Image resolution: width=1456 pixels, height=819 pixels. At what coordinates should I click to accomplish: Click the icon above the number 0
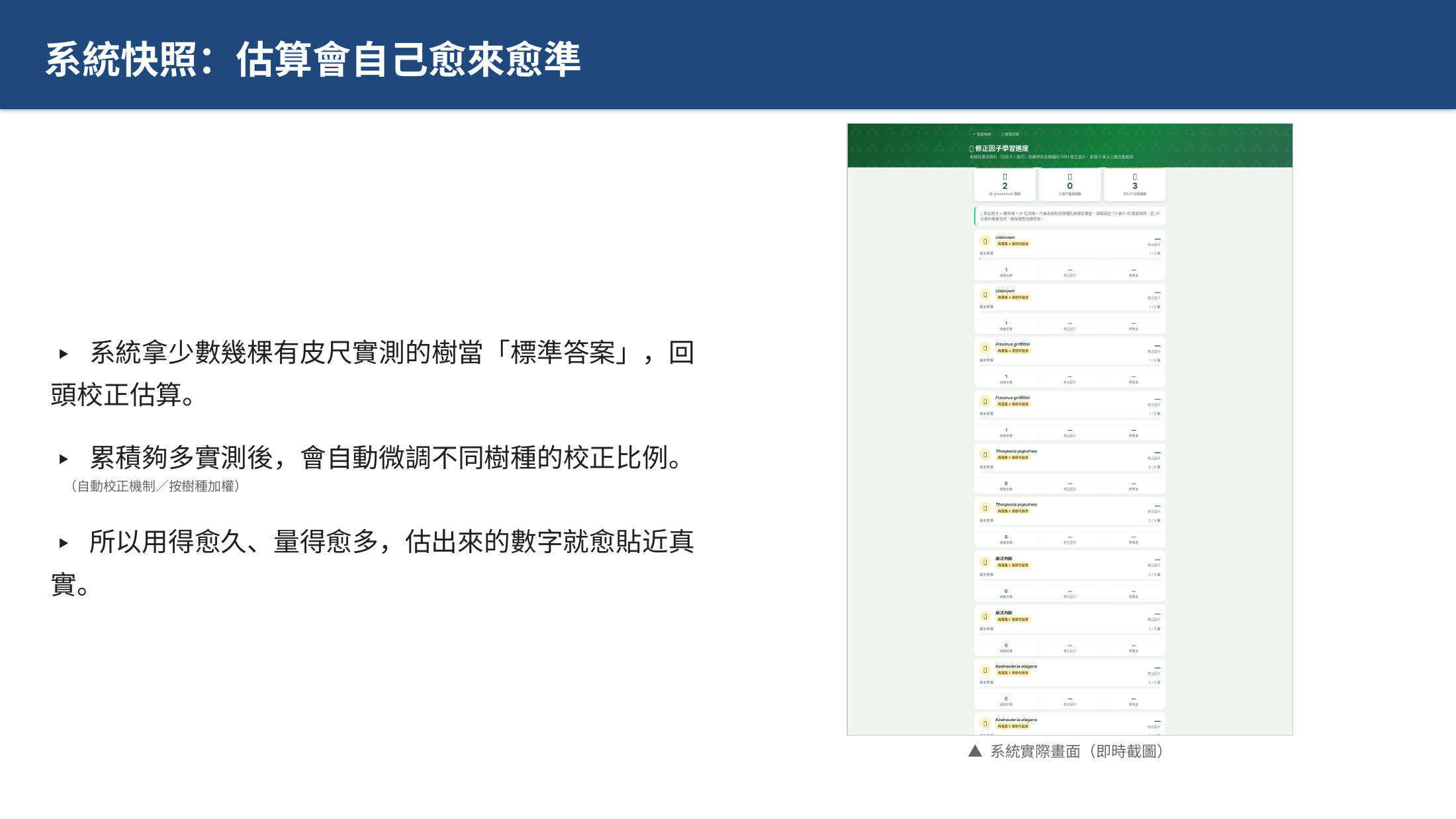1069,177
